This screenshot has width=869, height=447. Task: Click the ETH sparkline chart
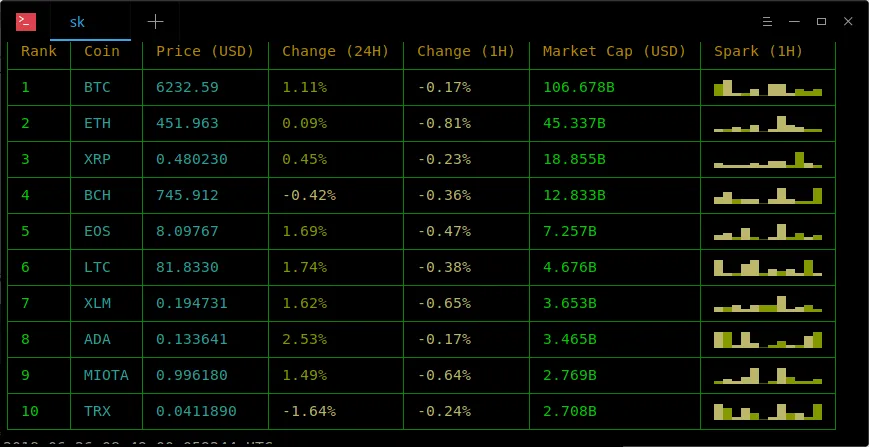pos(768,124)
